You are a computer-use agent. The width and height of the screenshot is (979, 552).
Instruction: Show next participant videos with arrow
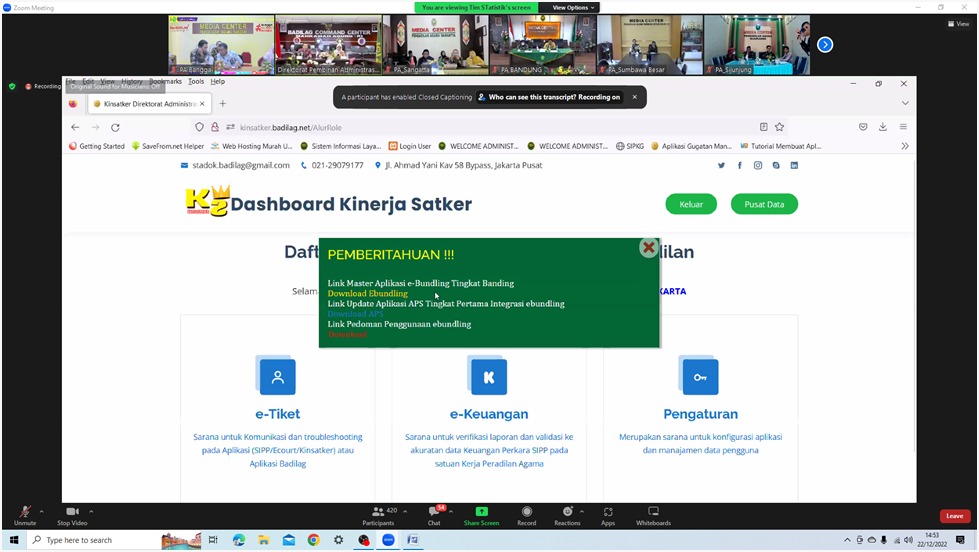point(825,44)
